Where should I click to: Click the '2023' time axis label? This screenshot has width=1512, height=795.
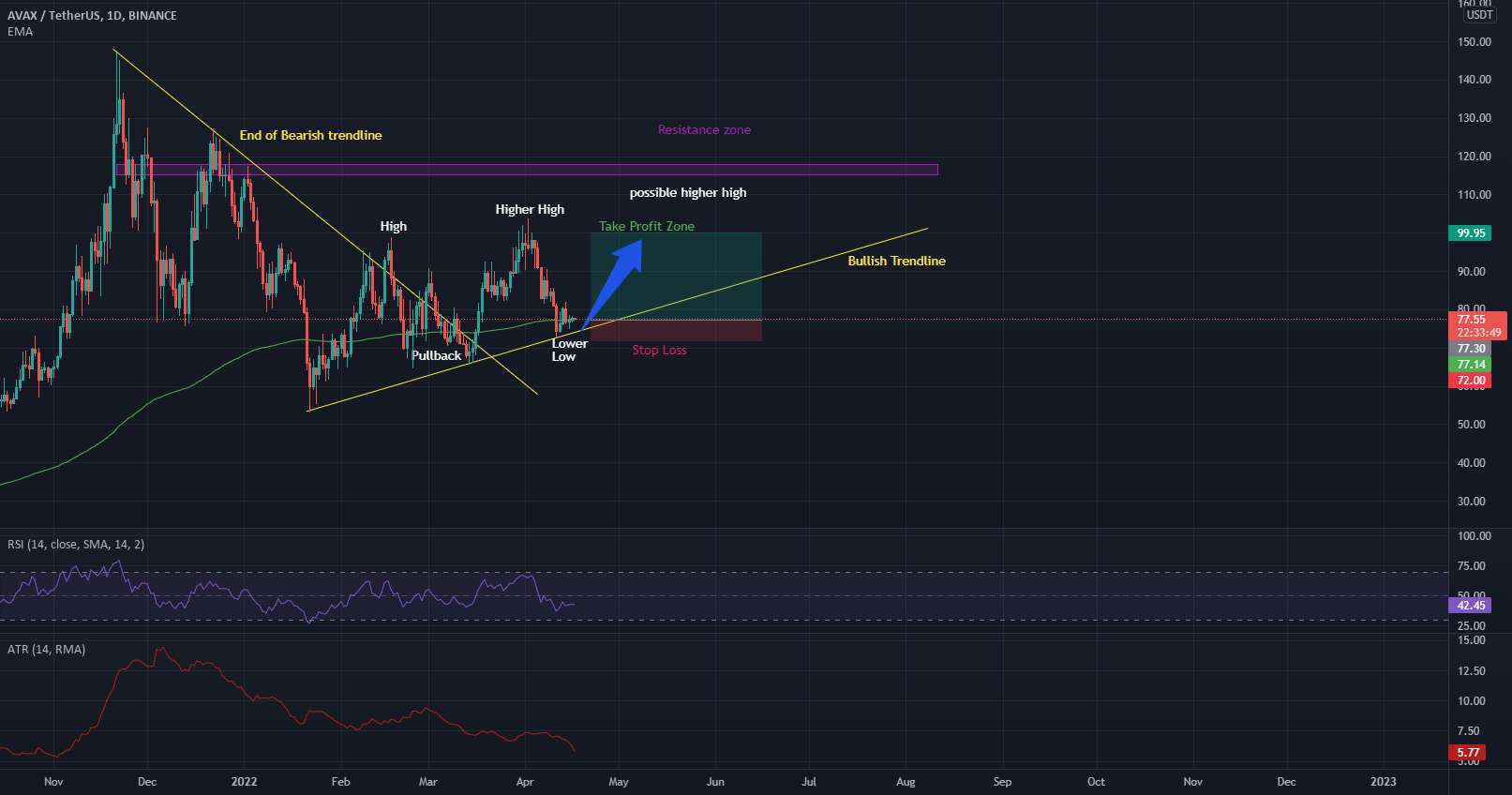coord(1384,782)
